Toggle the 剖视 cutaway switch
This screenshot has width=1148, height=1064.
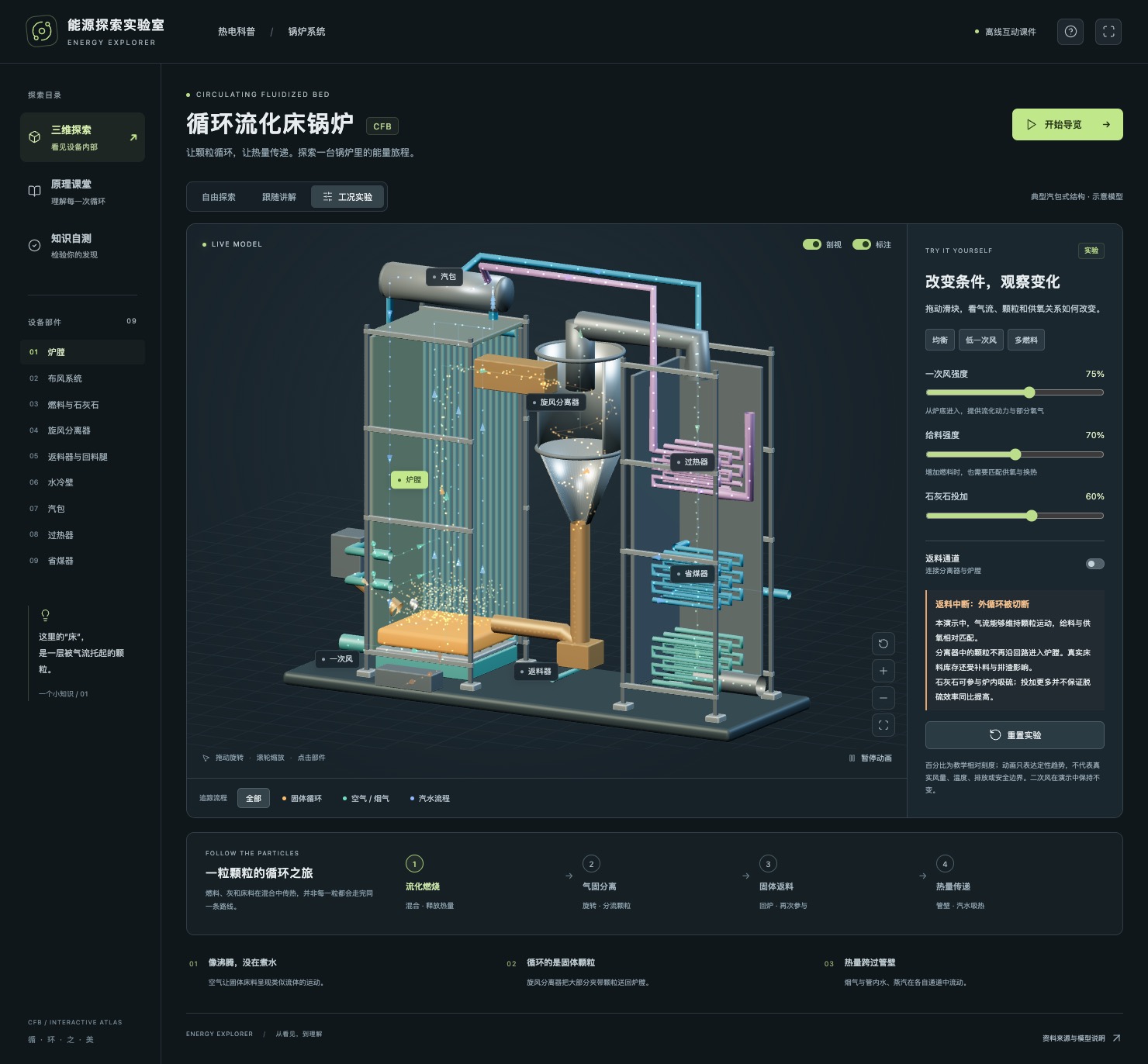pyautogui.click(x=812, y=244)
